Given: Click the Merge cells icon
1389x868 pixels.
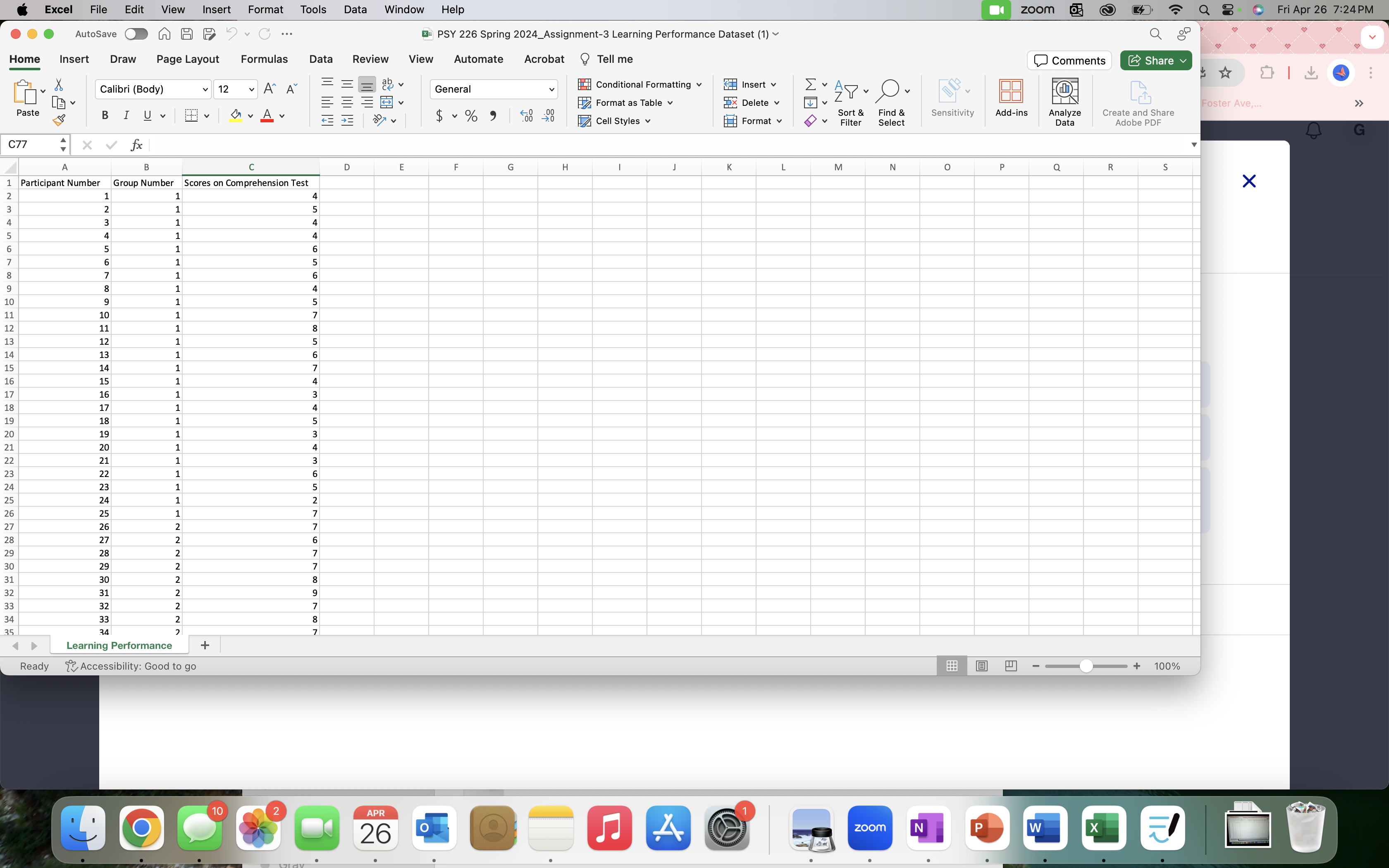Looking at the screenshot, I should pos(387,103).
